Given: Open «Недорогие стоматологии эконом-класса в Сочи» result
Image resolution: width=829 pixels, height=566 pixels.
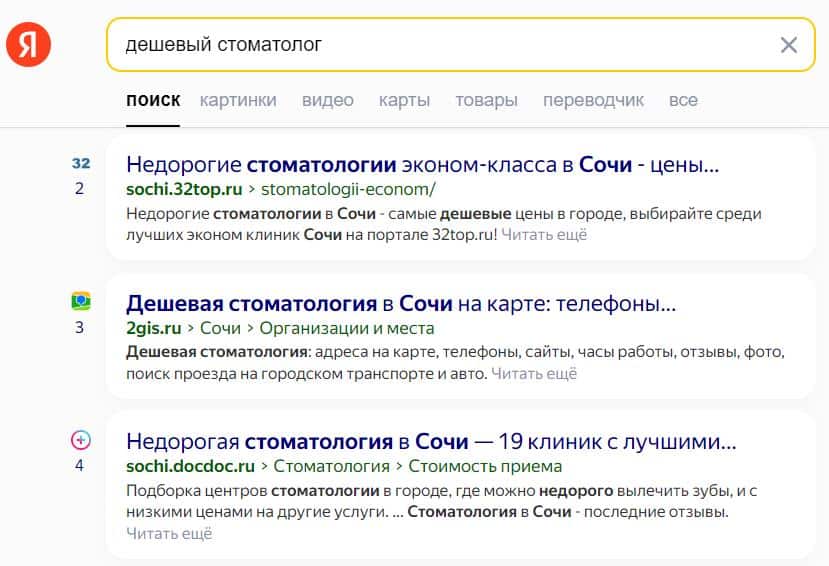Looking at the screenshot, I should [x=422, y=164].
